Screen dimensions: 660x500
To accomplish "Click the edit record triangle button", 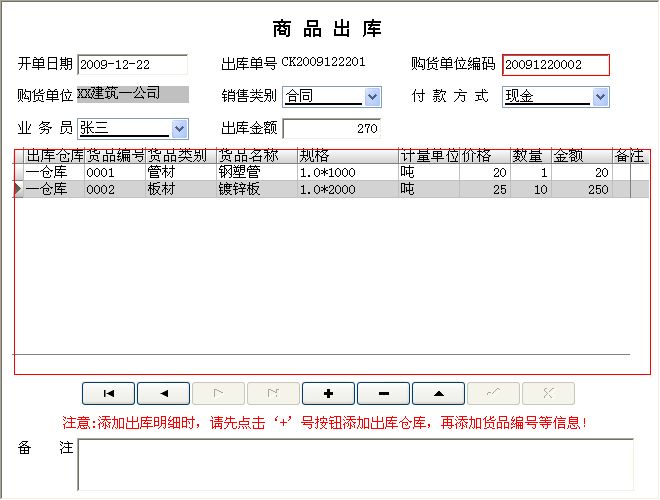I will 438,393.
